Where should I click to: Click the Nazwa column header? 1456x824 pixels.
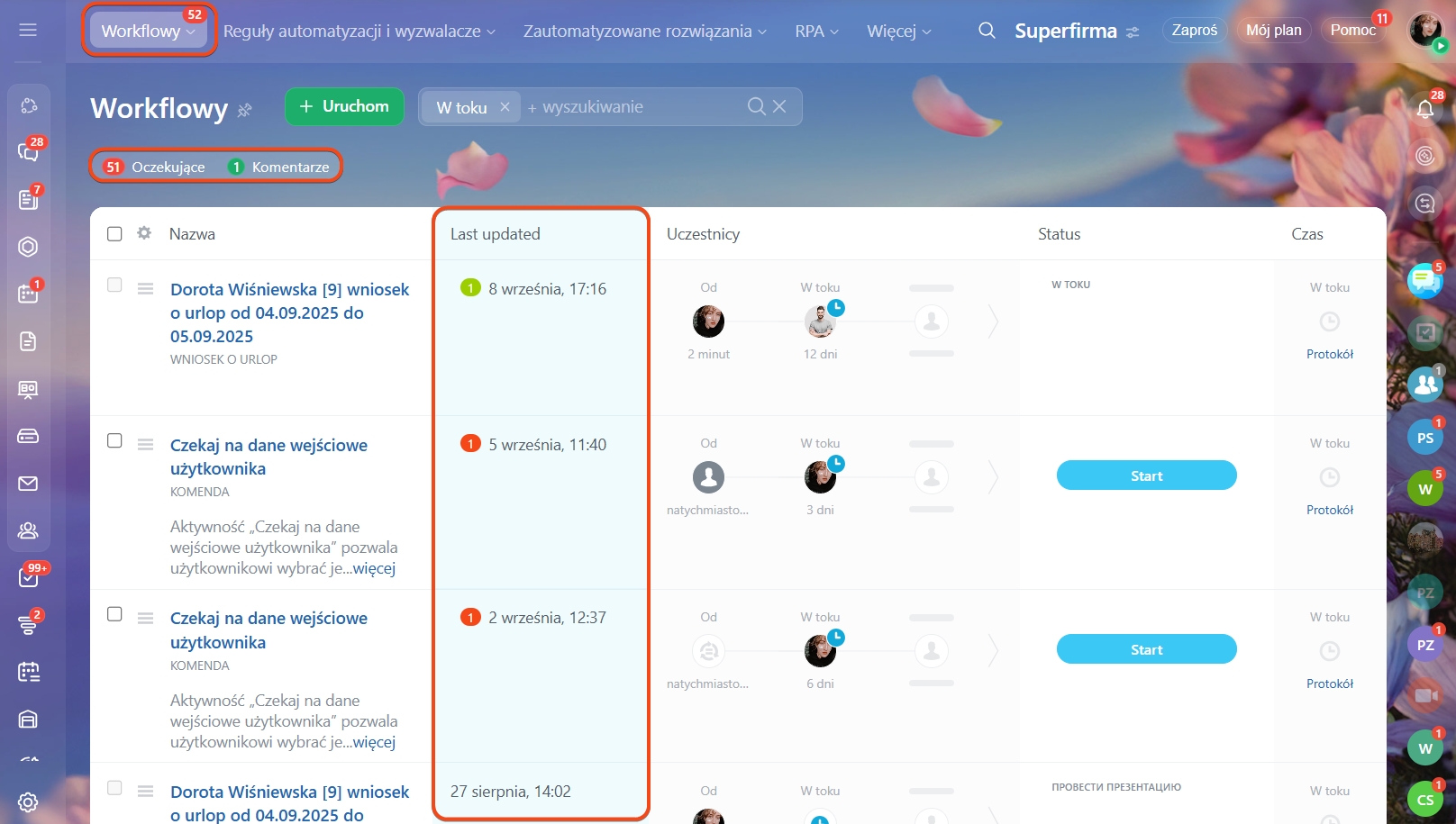click(x=192, y=234)
